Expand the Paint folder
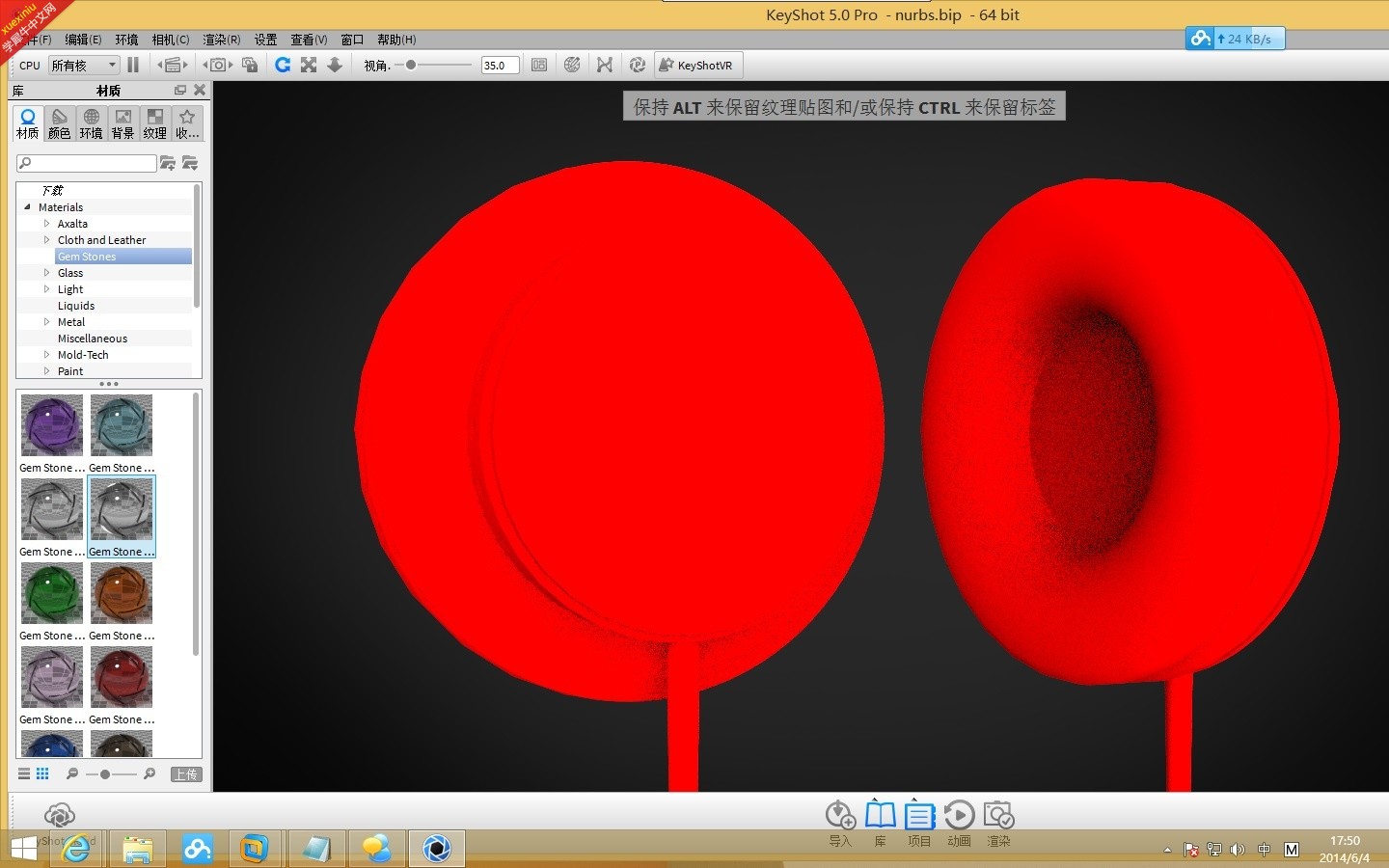This screenshot has height=868, width=1389. tap(46, 371)
